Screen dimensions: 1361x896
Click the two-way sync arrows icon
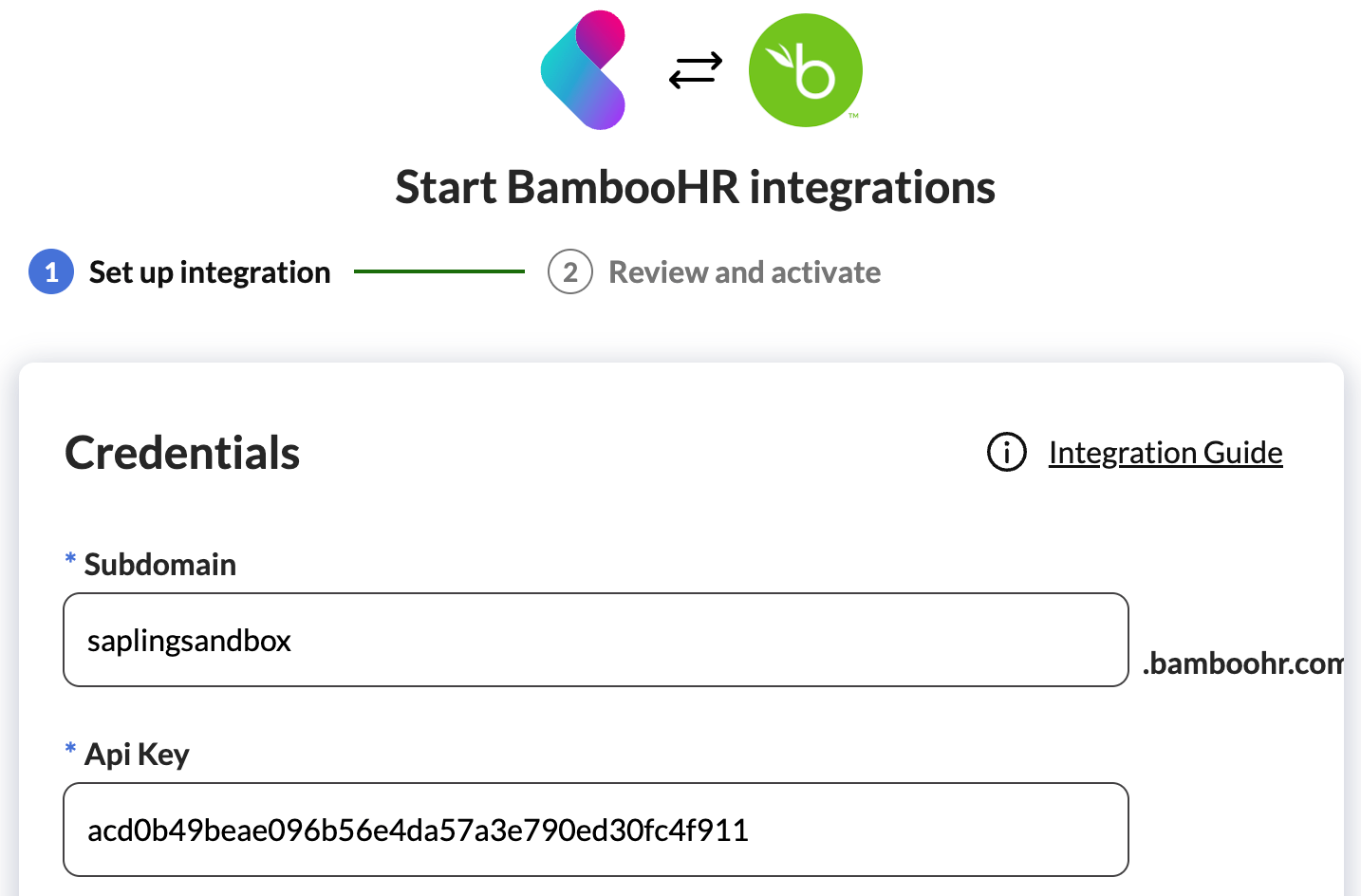pos(694,69)
